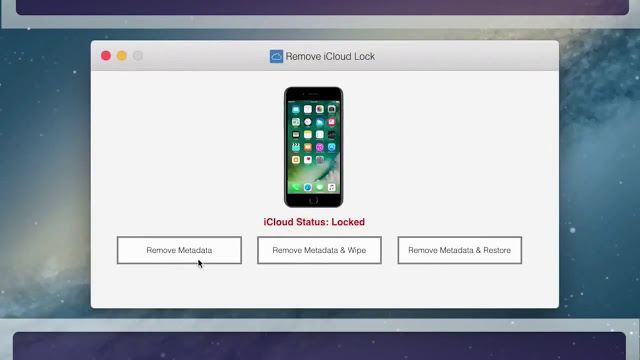
Task: Click the Remove iCloud Lock title text
Action: [330, 56]
